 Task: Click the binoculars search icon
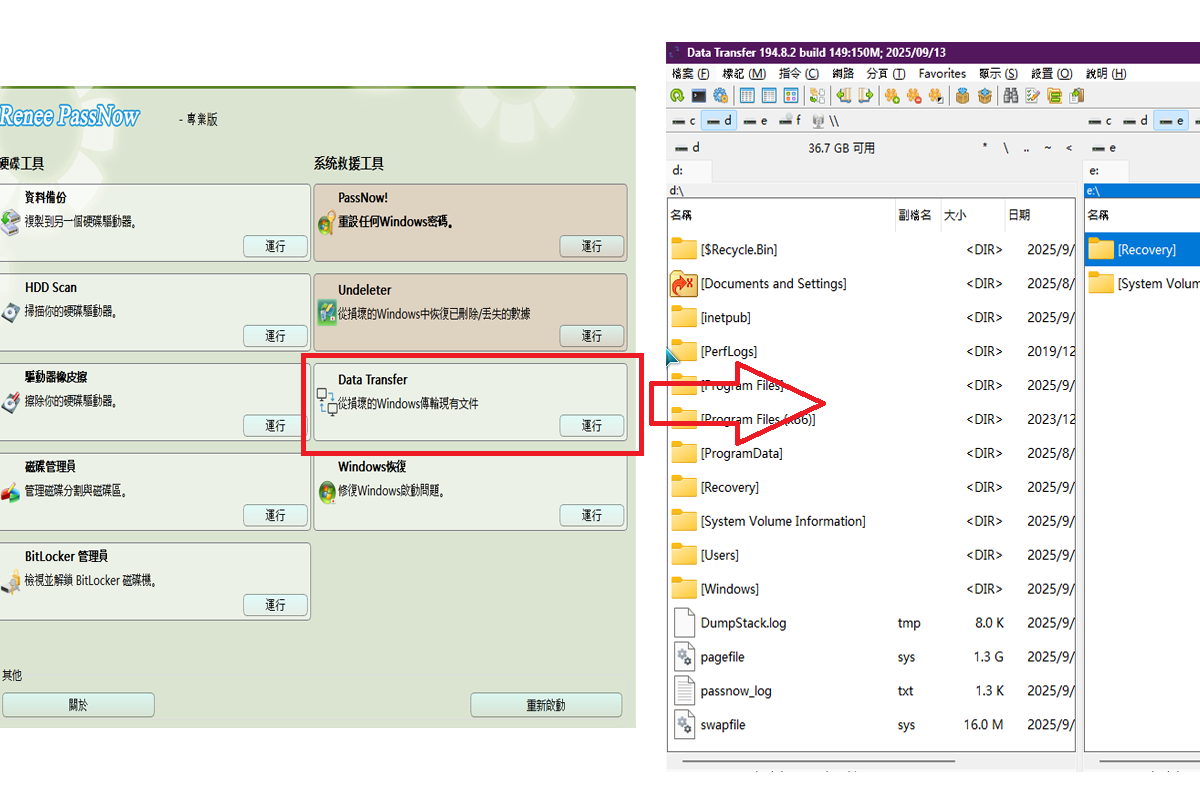coord(1011,96)
